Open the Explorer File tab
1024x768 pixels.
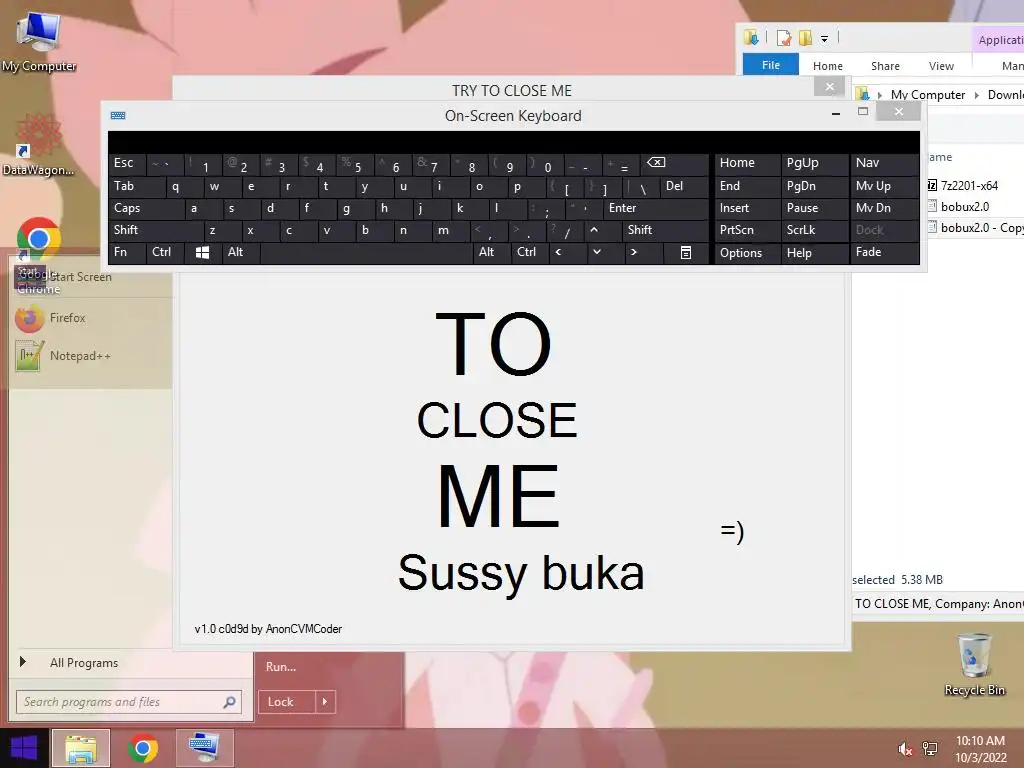(771, 65)
